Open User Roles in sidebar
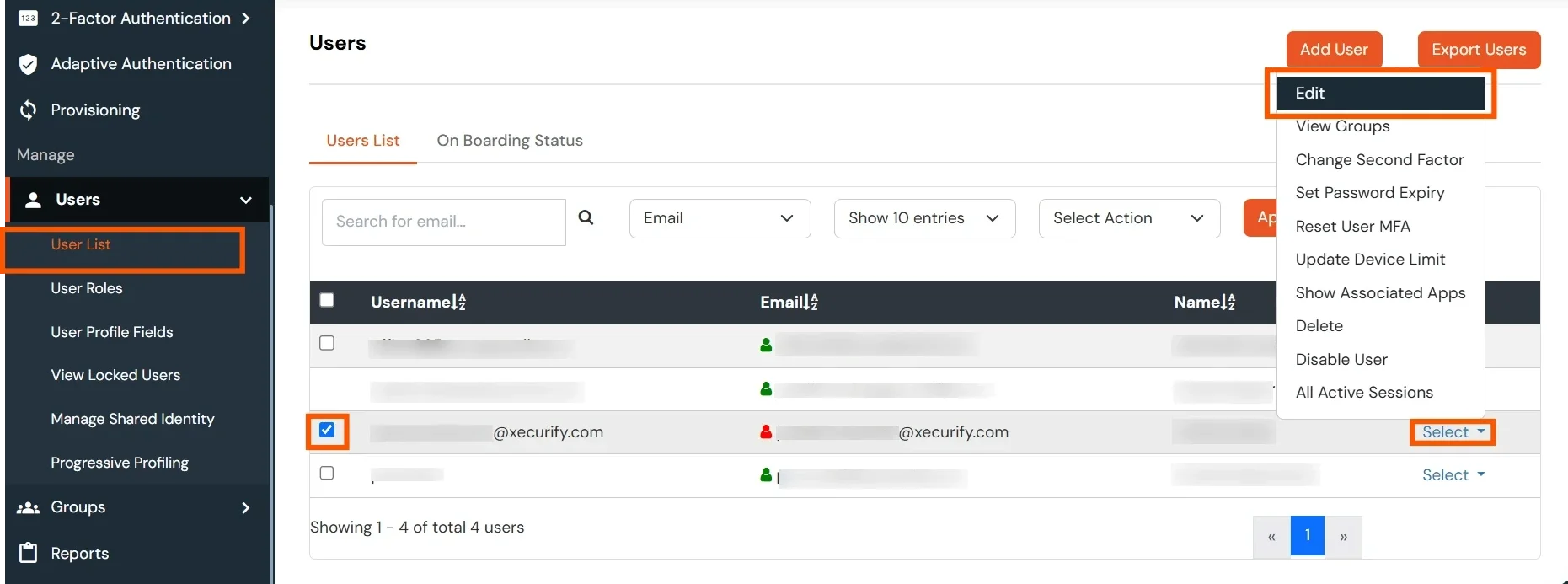 tap(87, 288)
